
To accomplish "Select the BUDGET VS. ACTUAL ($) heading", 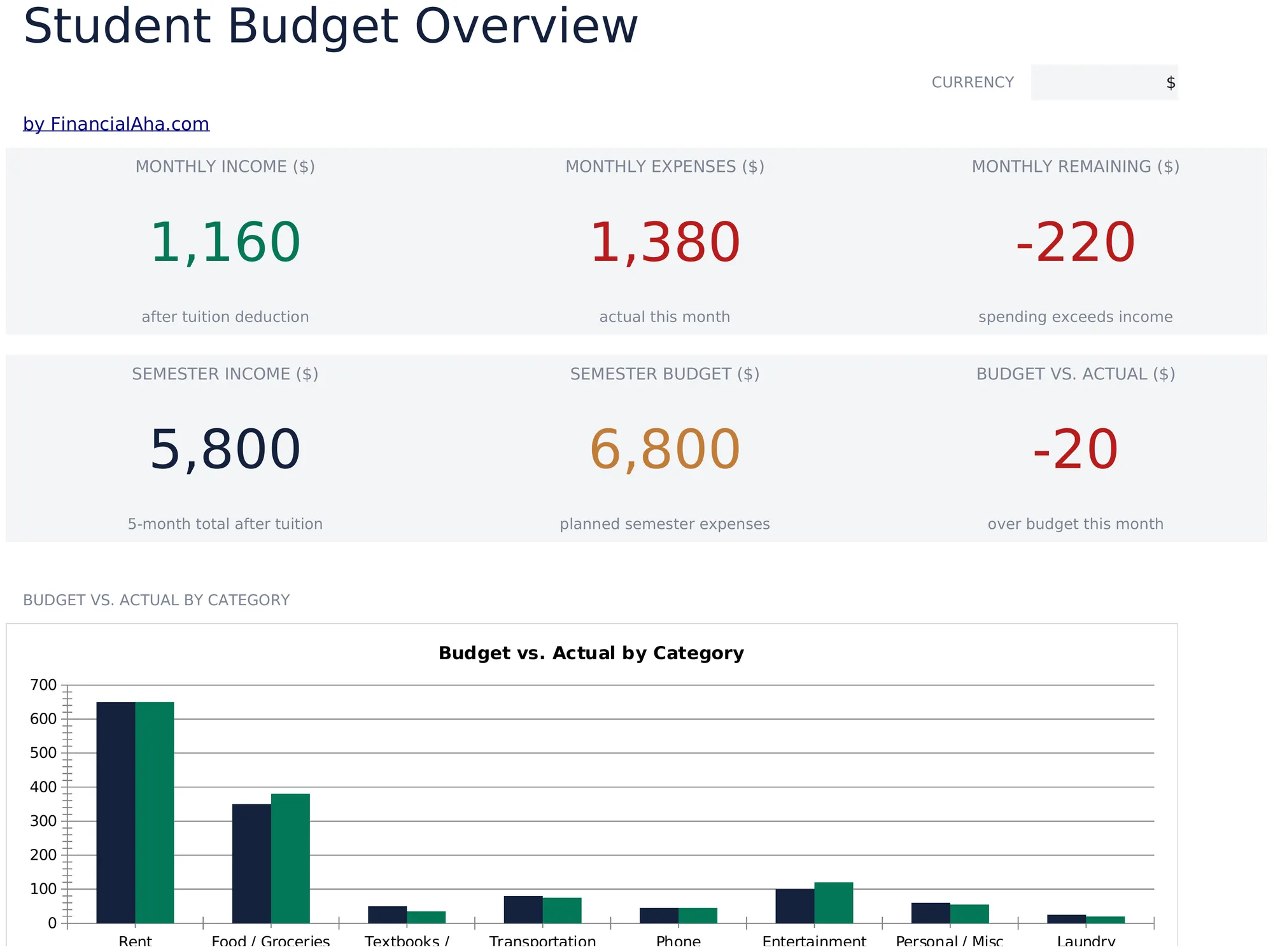I will tap(1076, 374).
